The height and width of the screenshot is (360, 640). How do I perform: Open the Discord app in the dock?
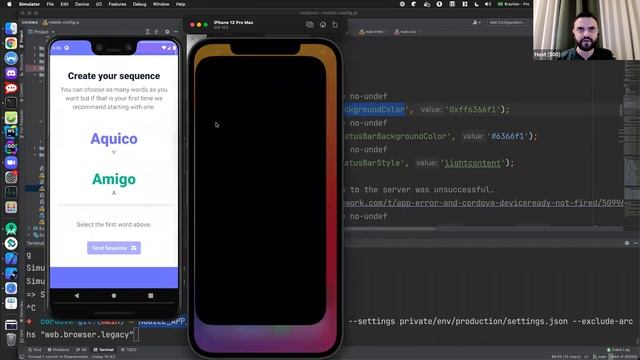[11, 73]
